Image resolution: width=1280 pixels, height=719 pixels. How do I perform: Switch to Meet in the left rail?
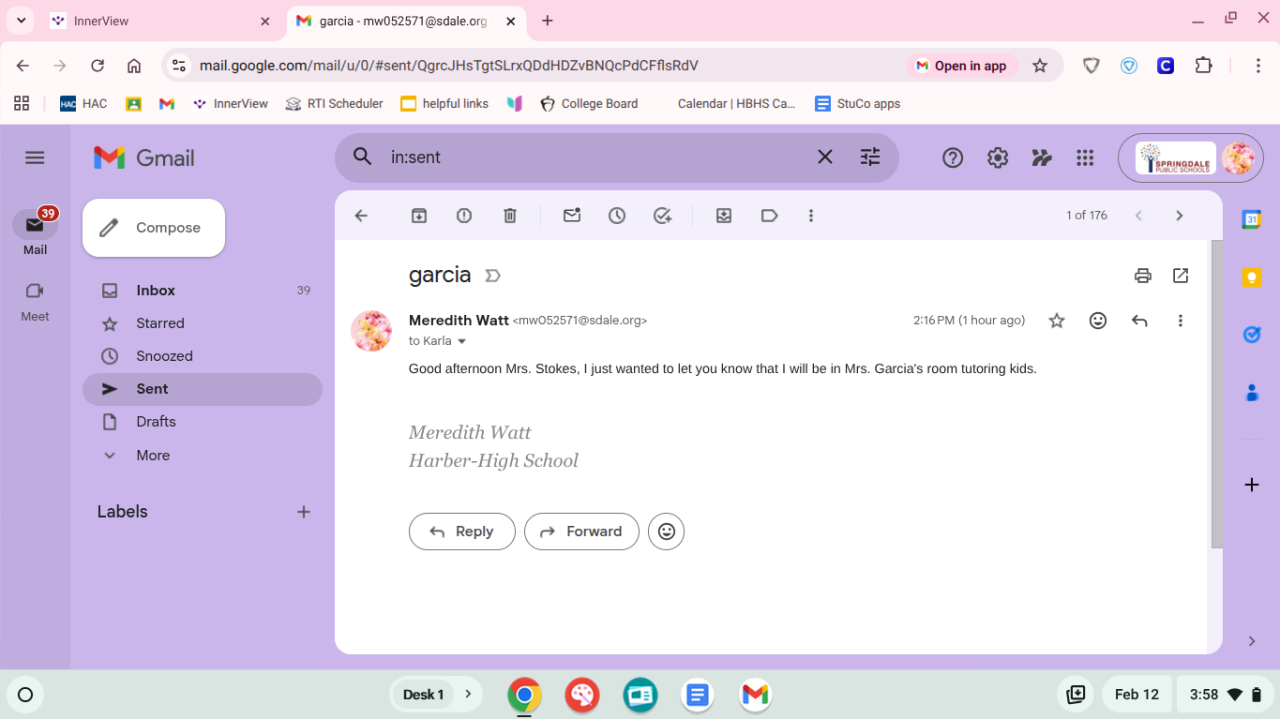click(x=35, y=301)
